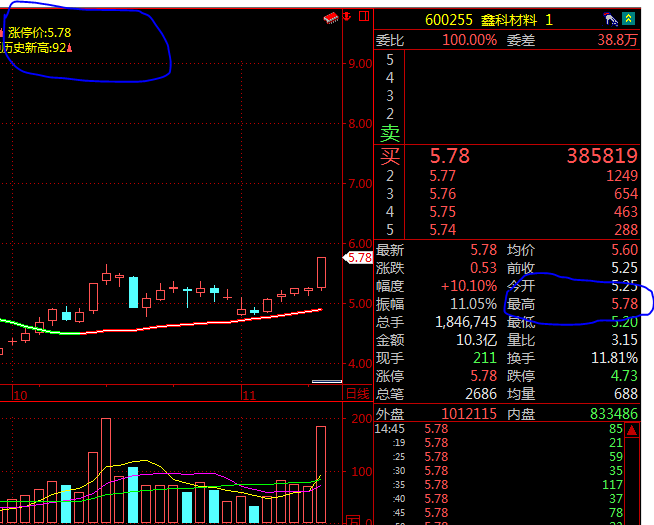Click the 买 buy order label

coord(389,157)
